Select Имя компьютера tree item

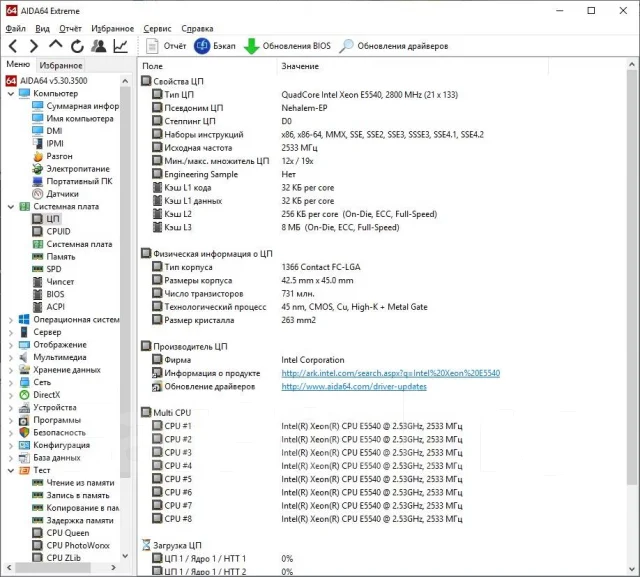[73, 119]
